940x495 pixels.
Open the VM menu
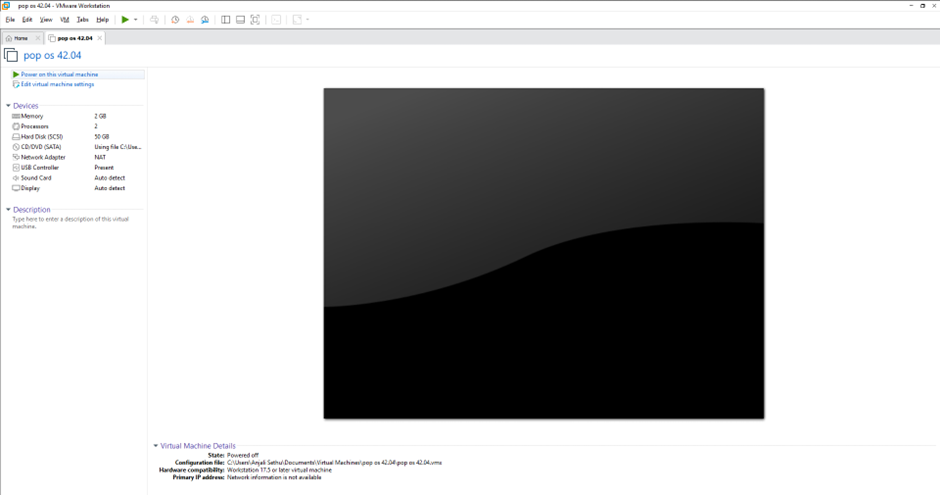pyautogui.click(x=65, y=19)
